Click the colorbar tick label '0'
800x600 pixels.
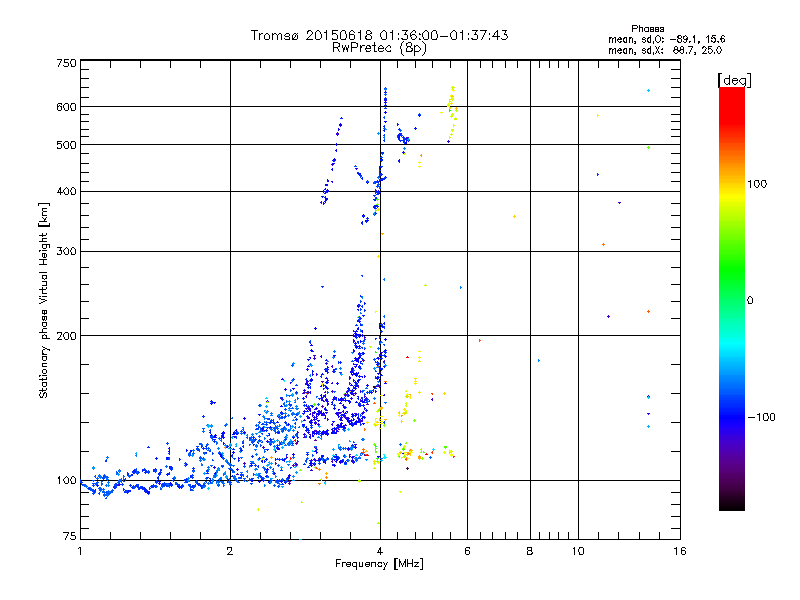[x=750, y=300]
